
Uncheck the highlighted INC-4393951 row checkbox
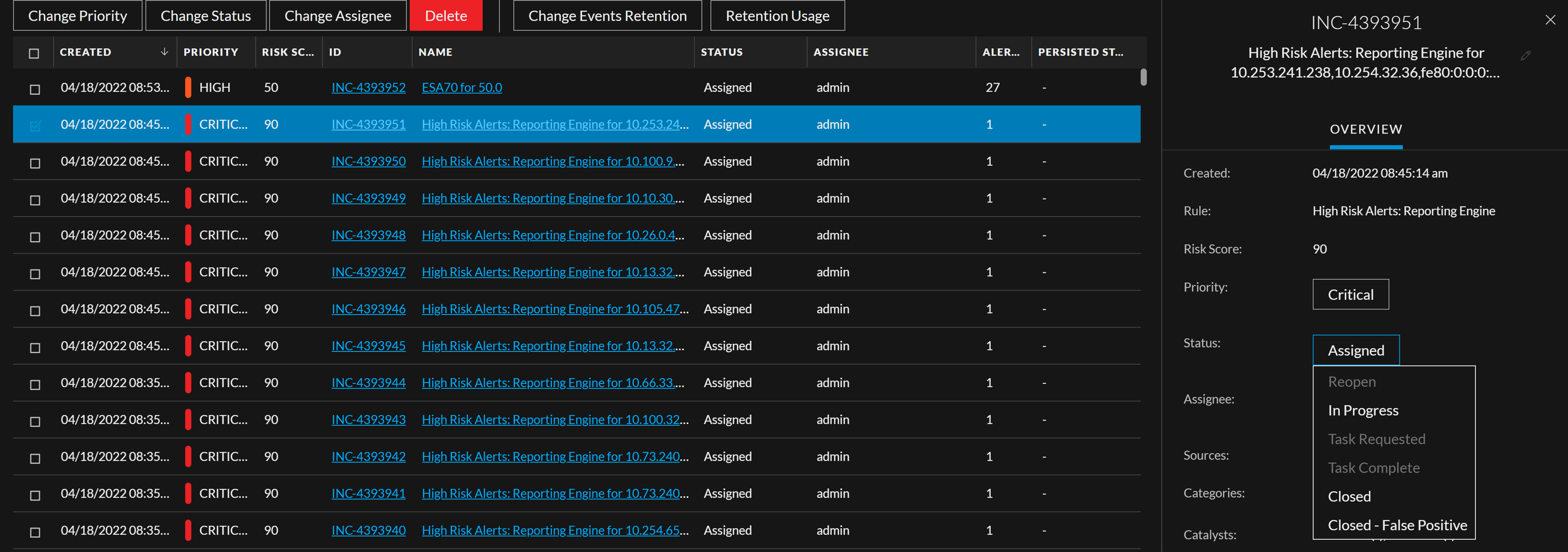pos(35,125)
